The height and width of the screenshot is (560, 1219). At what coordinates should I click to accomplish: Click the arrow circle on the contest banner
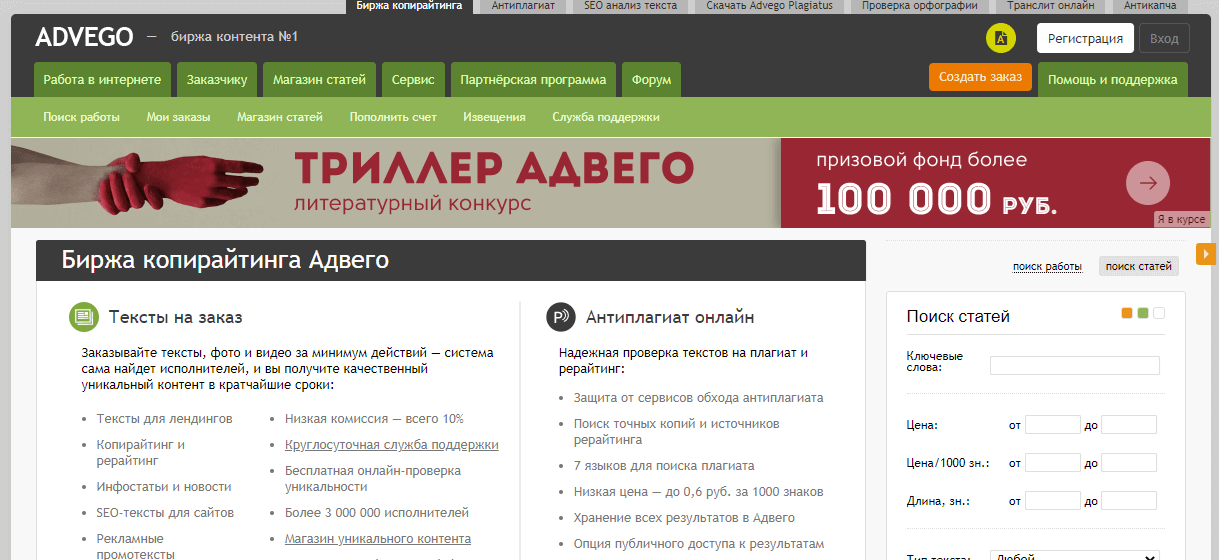[x=1148, y=183]
